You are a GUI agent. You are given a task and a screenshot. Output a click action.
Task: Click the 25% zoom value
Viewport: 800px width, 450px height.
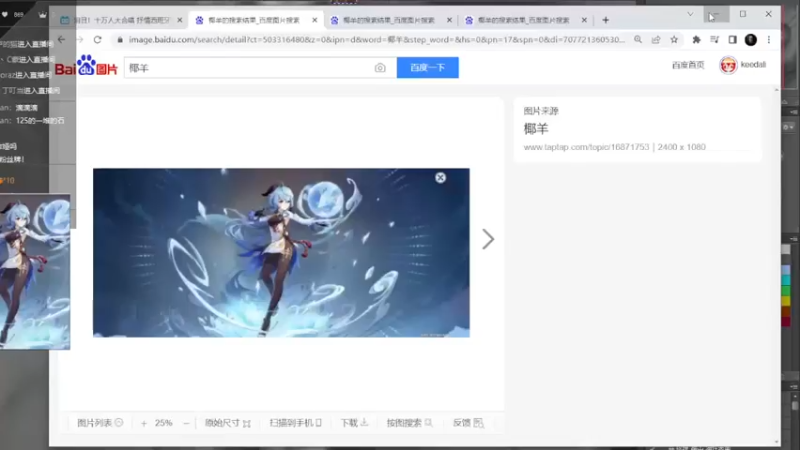[164, 423]
